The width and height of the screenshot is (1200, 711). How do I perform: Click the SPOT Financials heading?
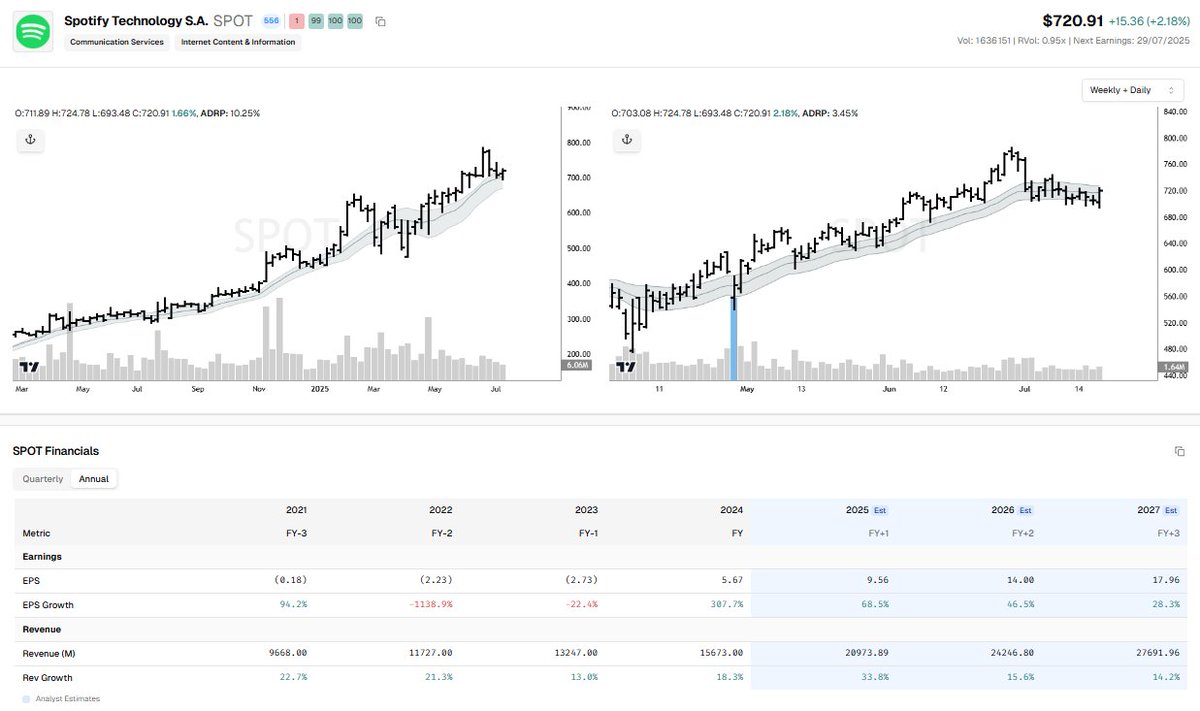click(x=56, y=451)
